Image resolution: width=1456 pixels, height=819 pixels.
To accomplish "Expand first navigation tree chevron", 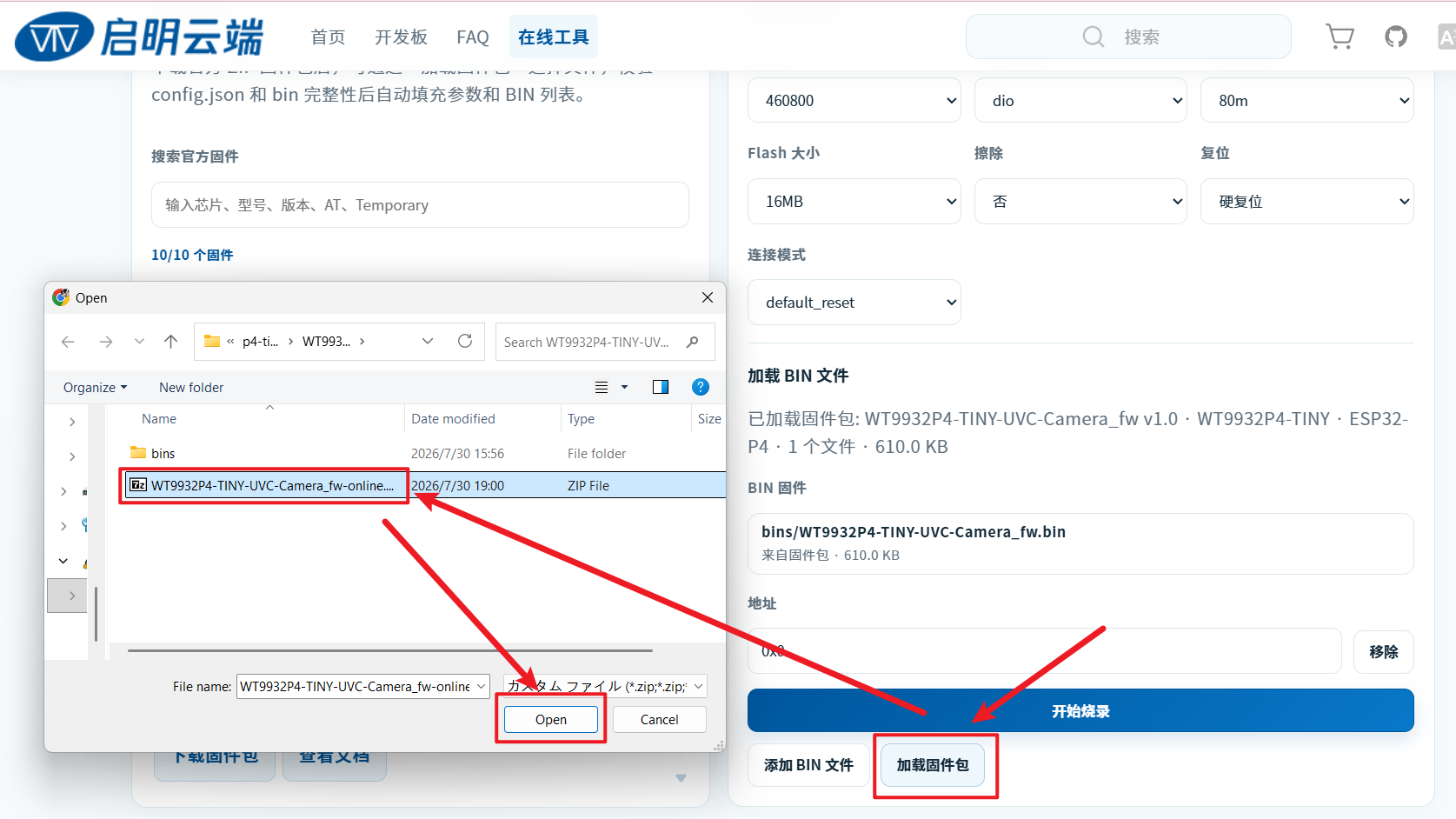I will pyautogui.click(x=72, y=422).
